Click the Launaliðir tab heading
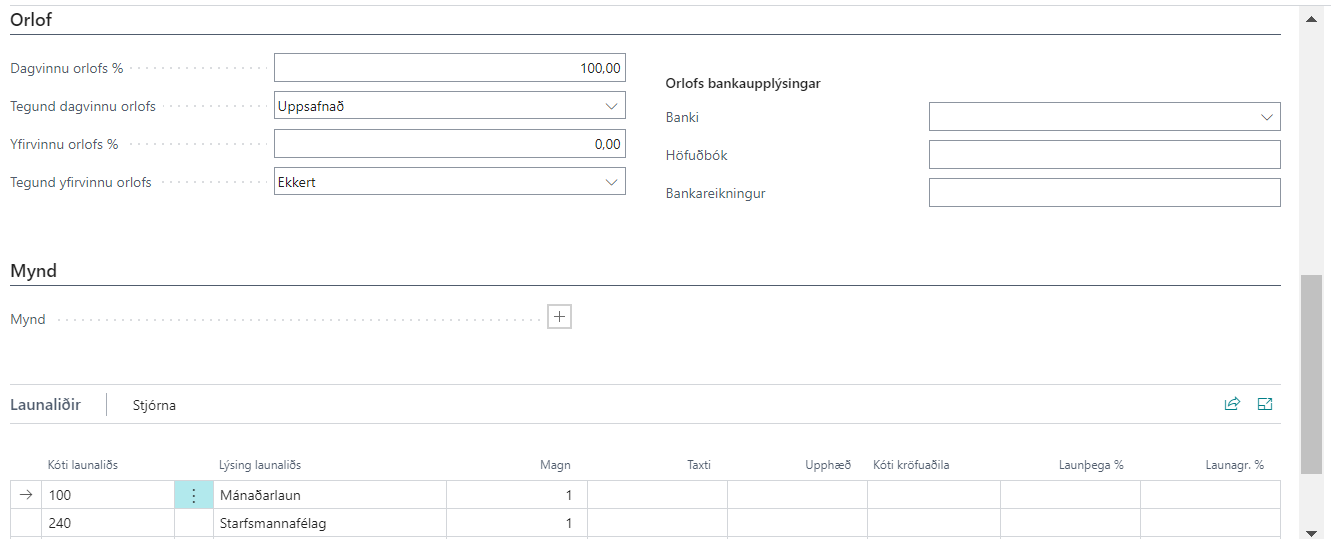 [45, 405]
